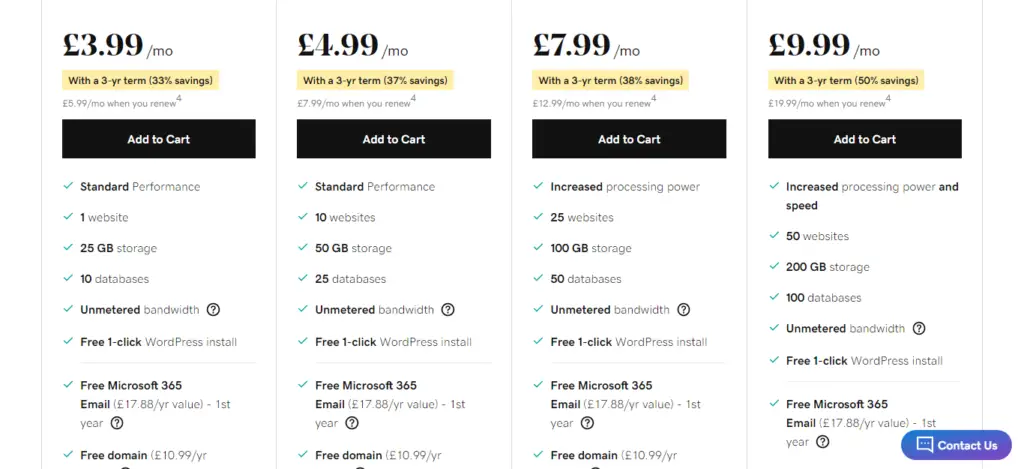Image resolution: width=1024 pixels, height=469 pixels.
Task: Open bandwidth help icon in £4.99 plan
Action: (x=447, y=310)
